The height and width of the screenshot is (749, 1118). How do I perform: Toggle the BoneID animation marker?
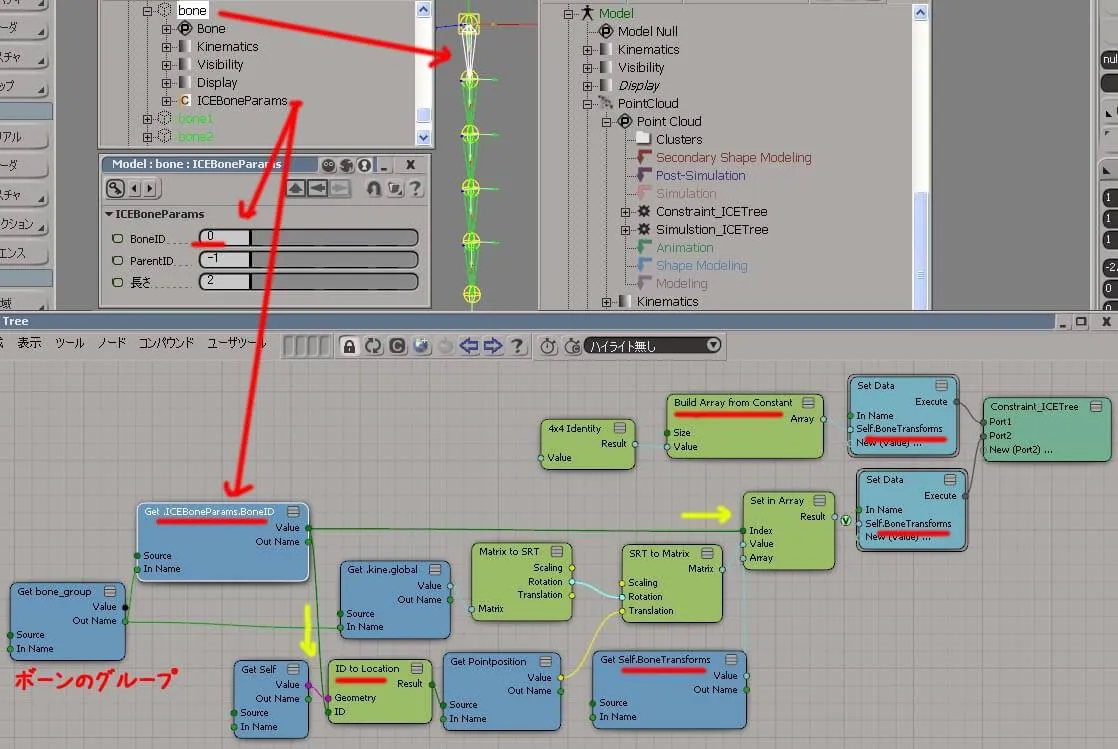(x=117, y=239)
